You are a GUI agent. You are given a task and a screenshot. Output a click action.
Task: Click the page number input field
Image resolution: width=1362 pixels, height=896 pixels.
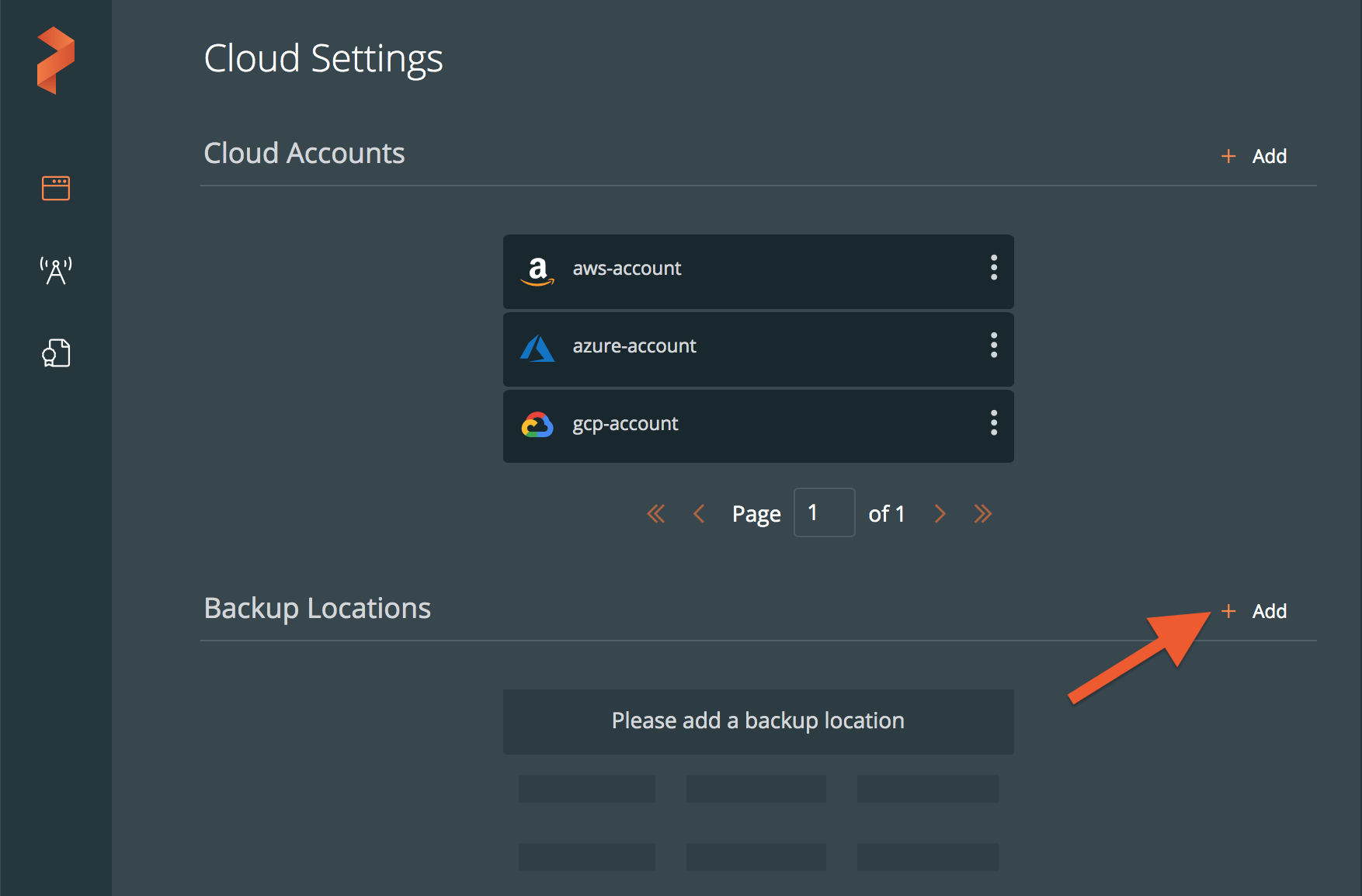click(824, 512)
